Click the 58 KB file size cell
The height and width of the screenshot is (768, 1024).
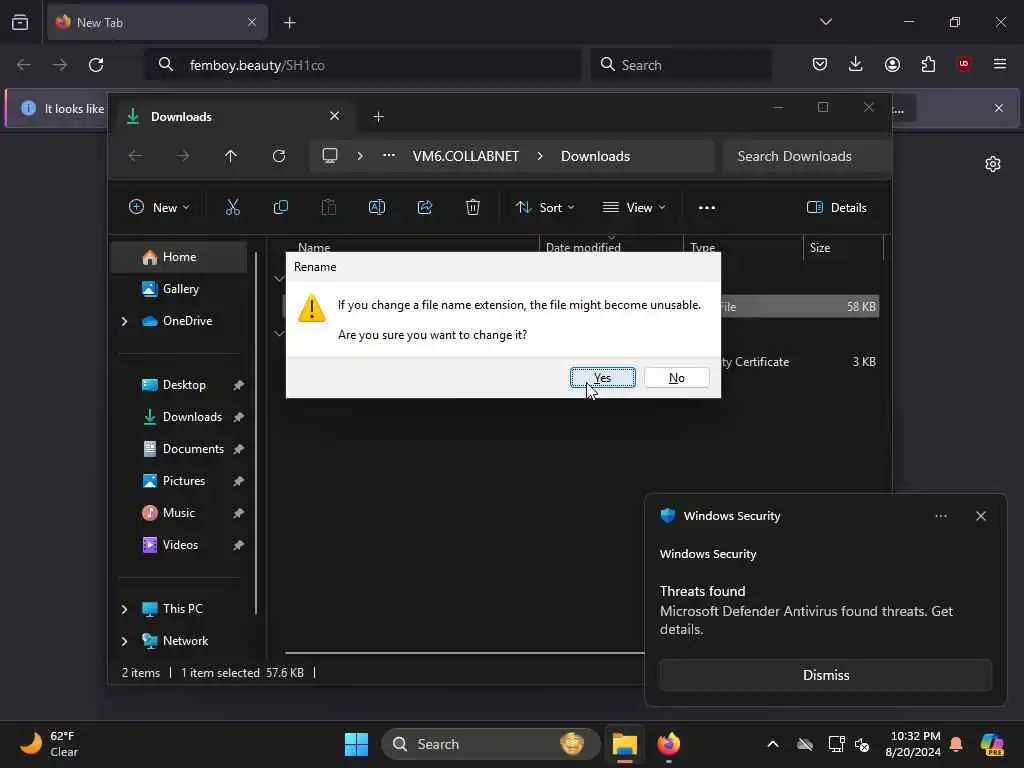pos(861,306)
